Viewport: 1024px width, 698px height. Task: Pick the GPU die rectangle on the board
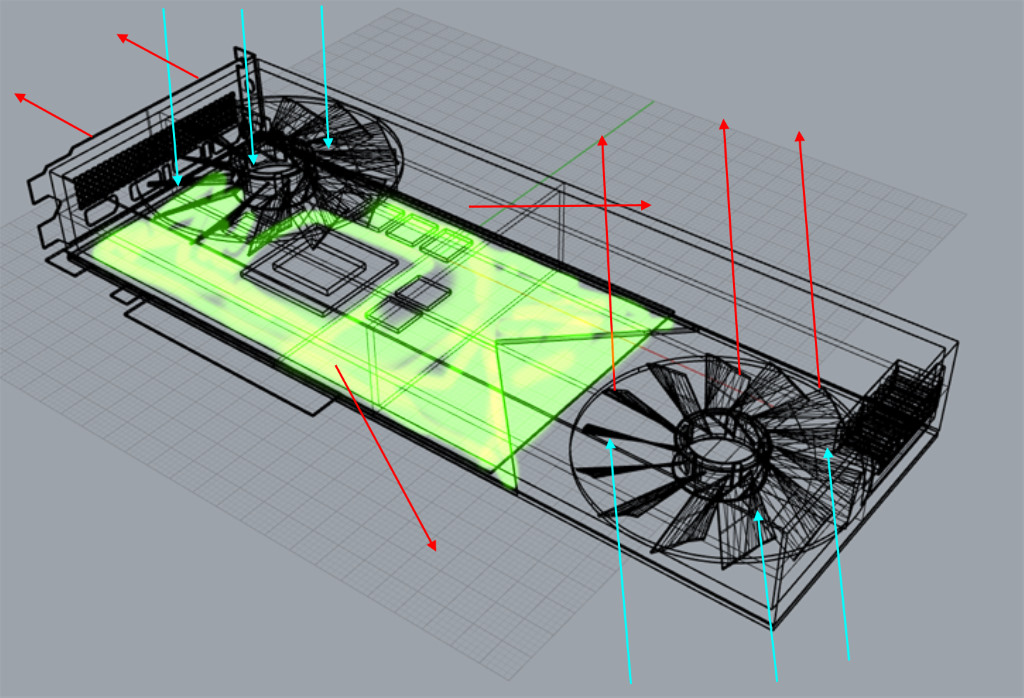[319, 267]
